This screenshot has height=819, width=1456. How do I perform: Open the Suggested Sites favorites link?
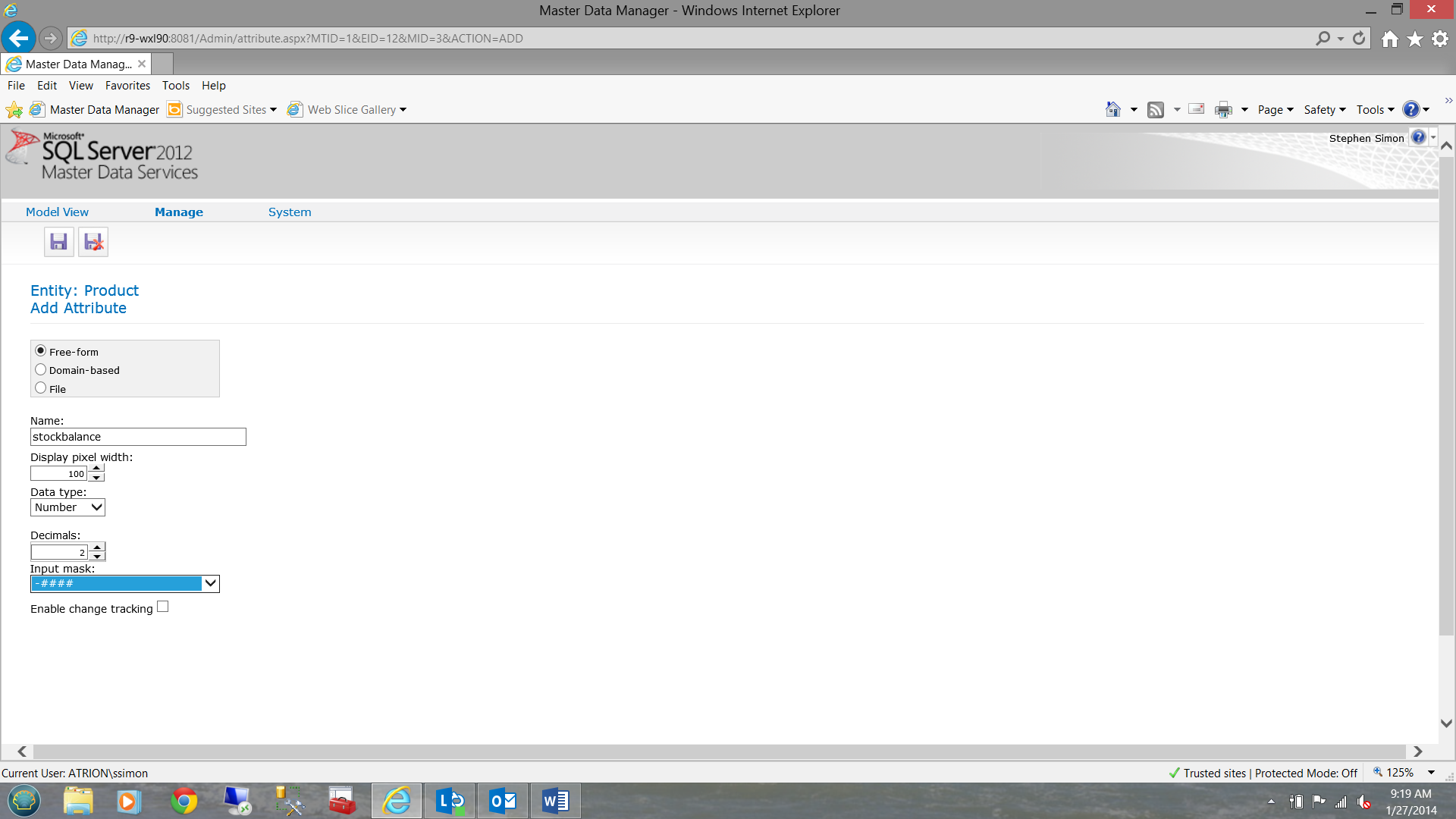coord(225,110)
